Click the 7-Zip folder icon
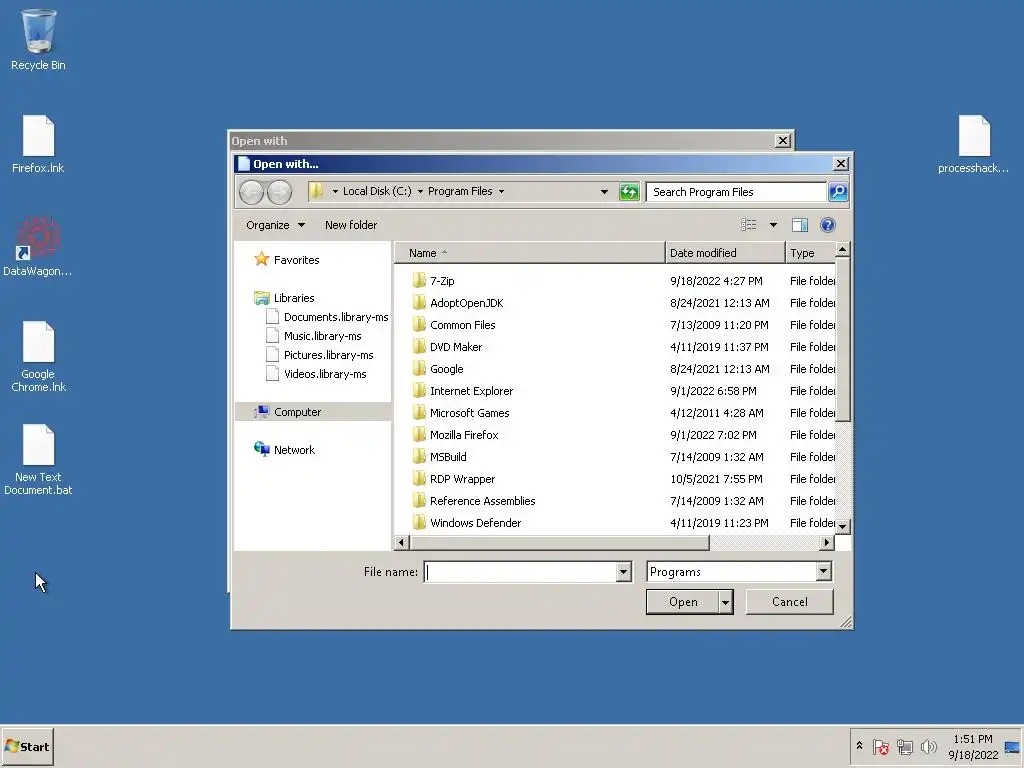The width and height of the screenshot is (1024, 768). [x=419, y=281]
